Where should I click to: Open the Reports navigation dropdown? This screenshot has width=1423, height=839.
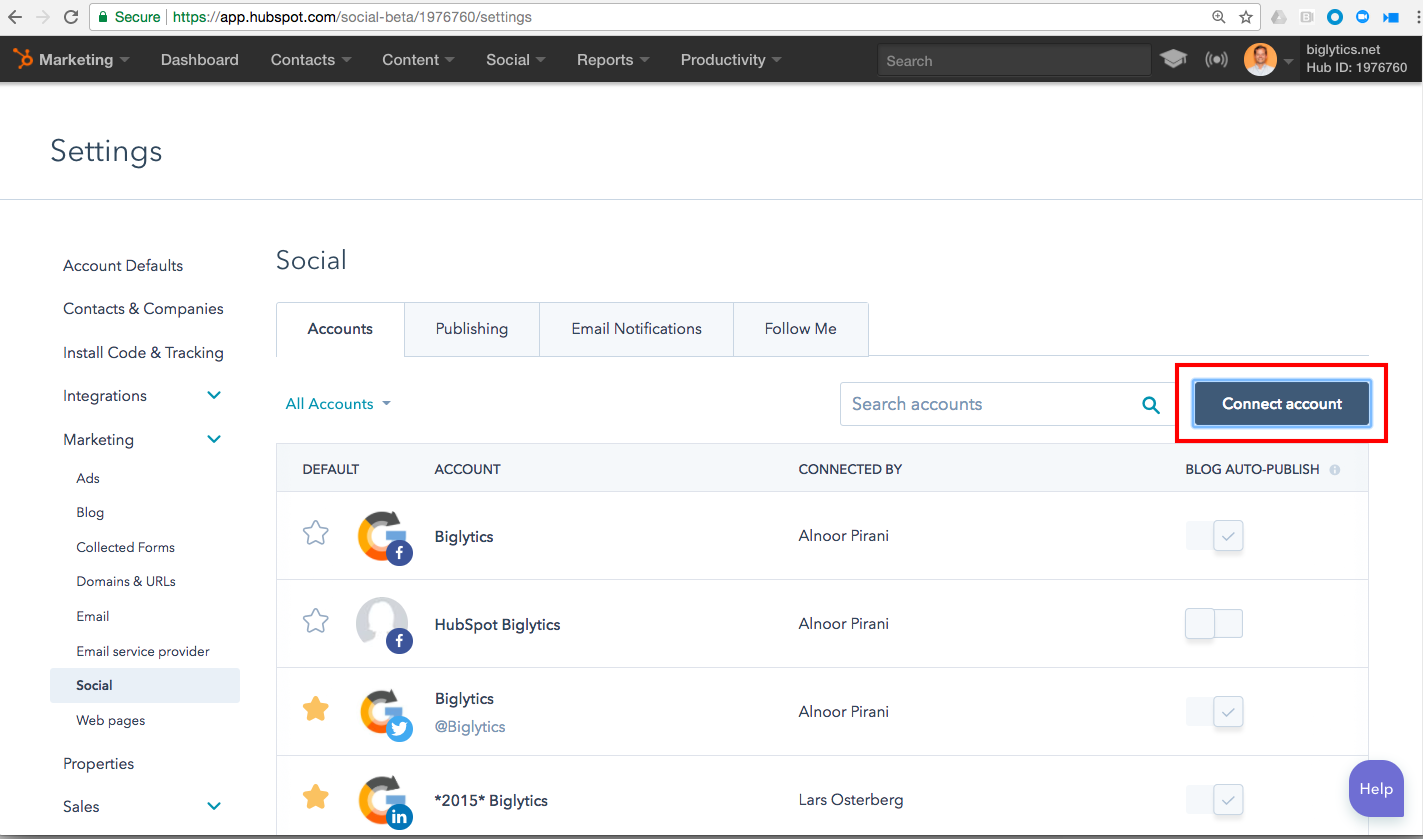613,60
